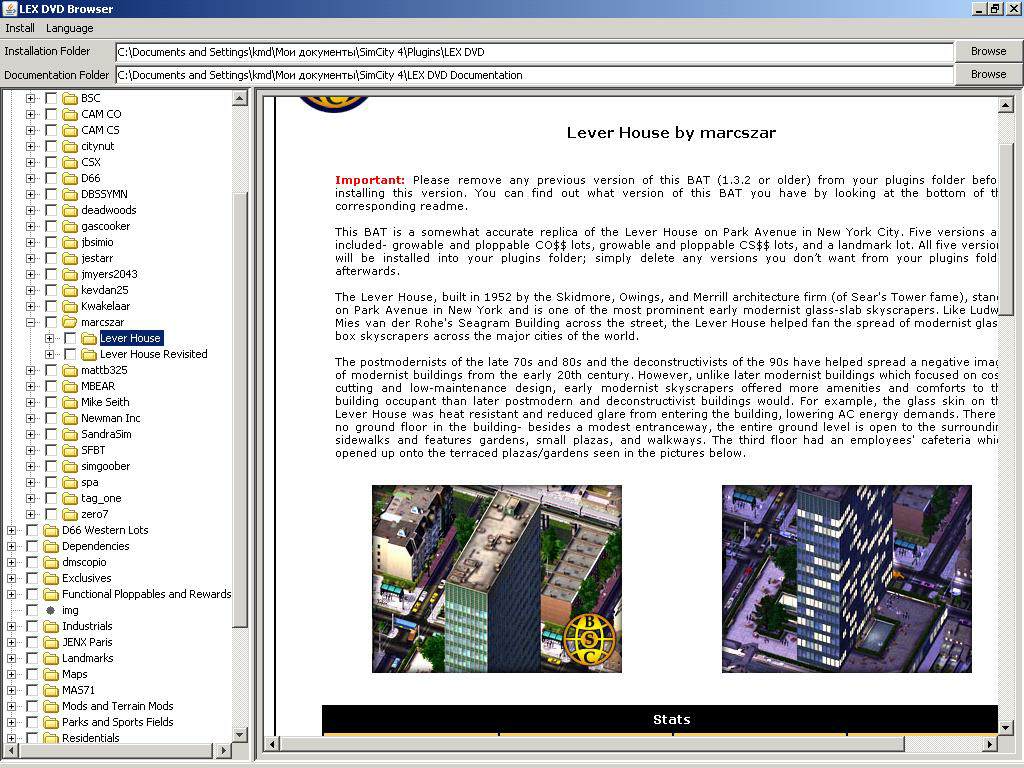Click the folder icon beside Landmarks
Screen dimensions: 1024x768
(51, 658)
